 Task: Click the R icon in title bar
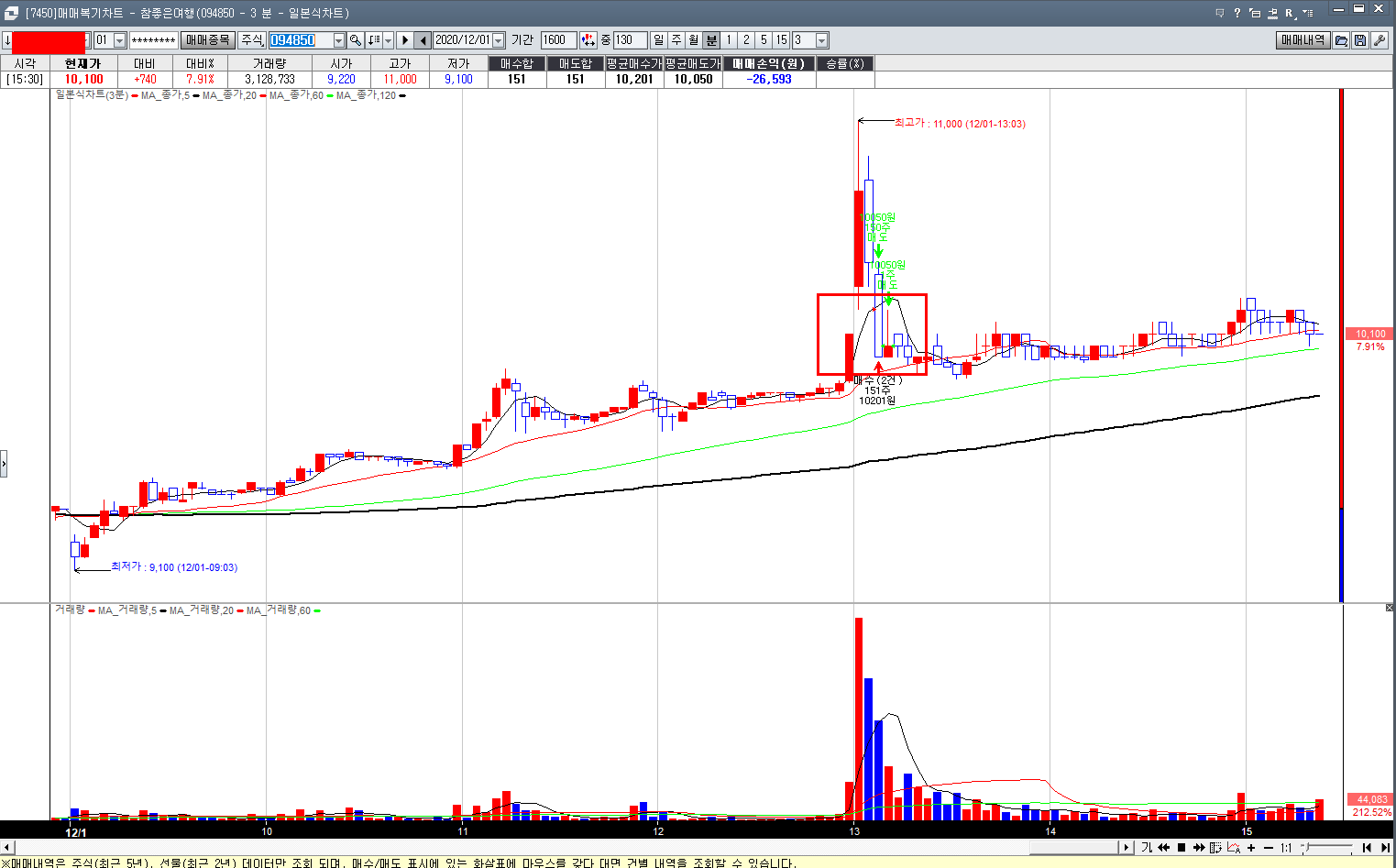(x=1290, y=13)
